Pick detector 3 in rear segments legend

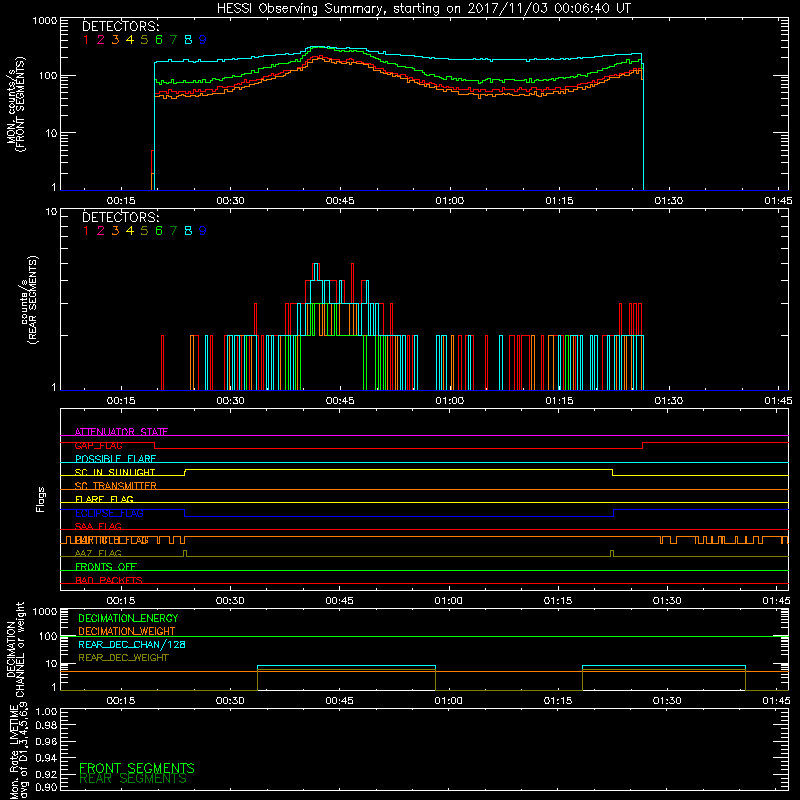[115, 231]
